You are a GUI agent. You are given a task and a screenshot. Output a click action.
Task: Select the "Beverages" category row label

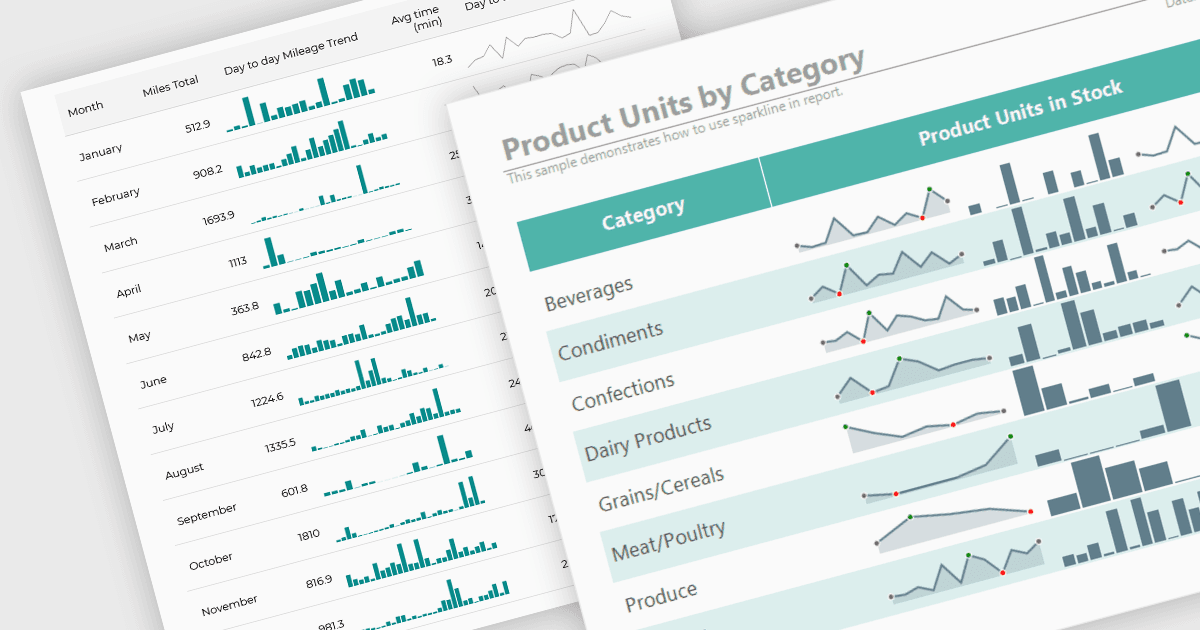point(589,294)
